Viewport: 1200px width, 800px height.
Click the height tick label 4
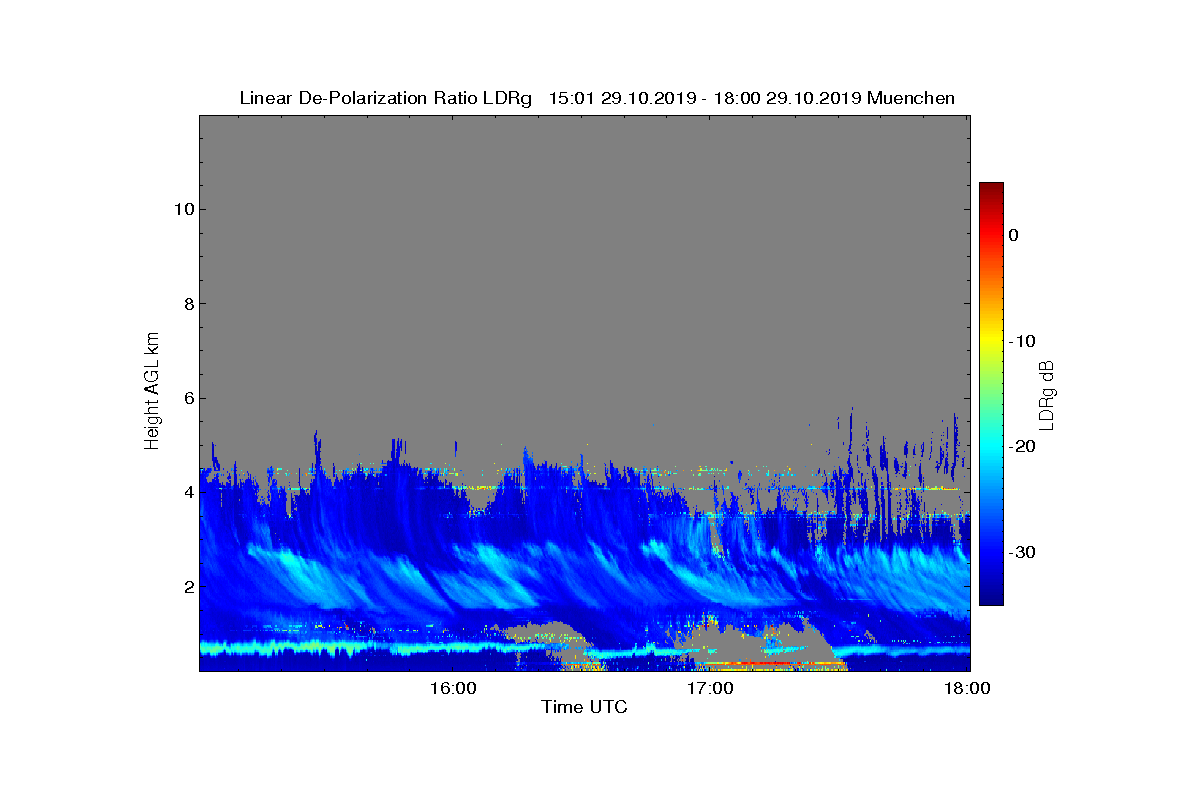pyautogui.click(x=187, y=492)
